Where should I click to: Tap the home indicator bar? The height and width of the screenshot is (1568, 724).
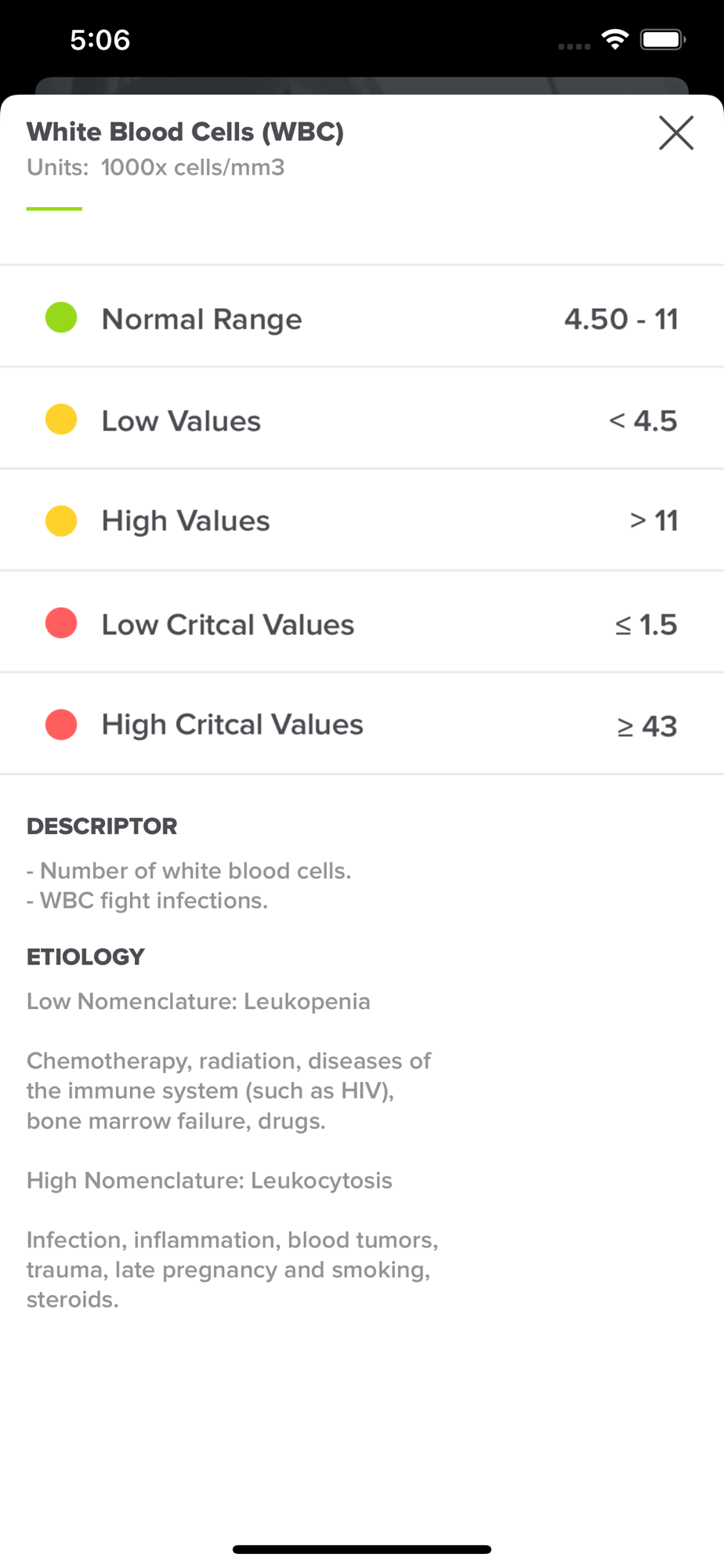pos(362,1549)
